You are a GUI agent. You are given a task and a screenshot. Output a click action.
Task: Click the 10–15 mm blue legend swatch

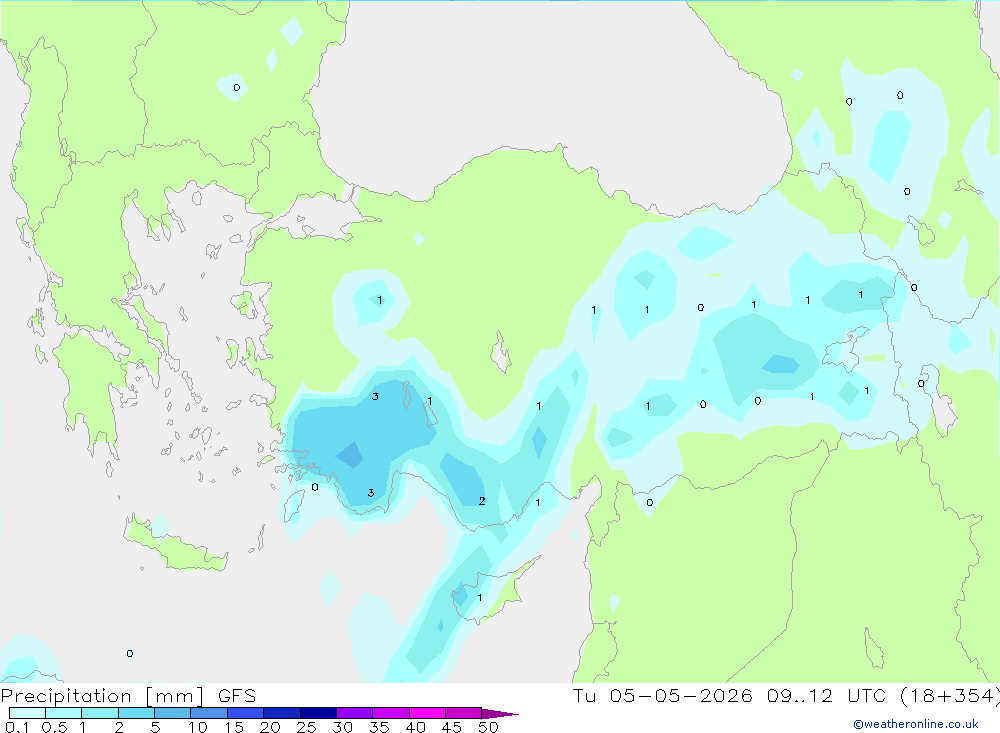(209, 713)
